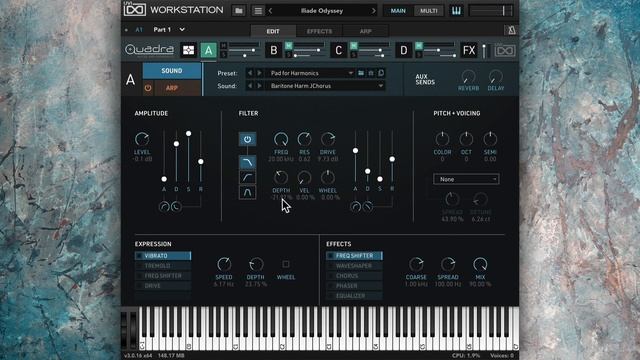Click the DELAY aux send knob
Screen dimensions: 640x360
496,76
